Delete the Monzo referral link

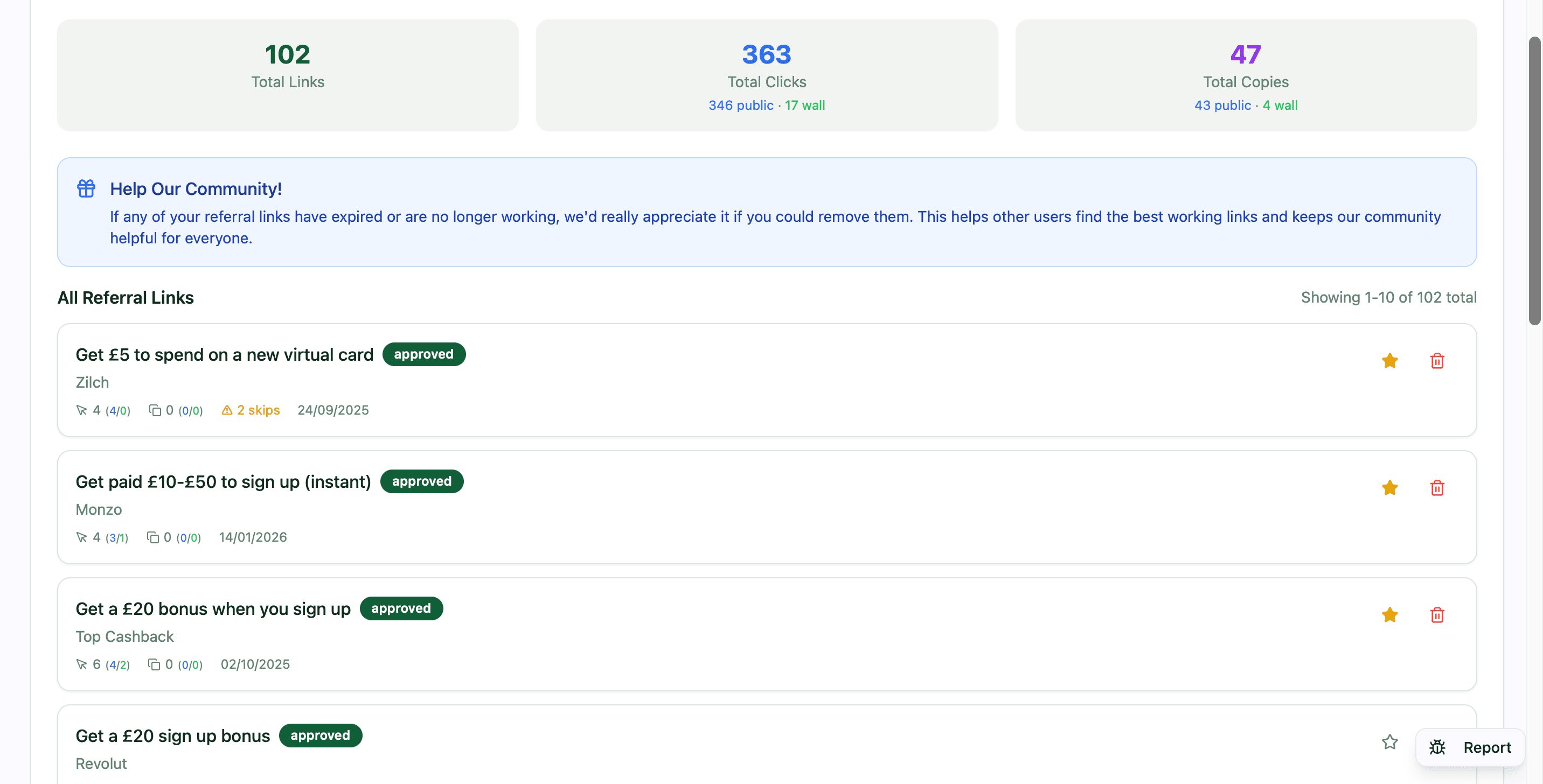point(1437,488)
